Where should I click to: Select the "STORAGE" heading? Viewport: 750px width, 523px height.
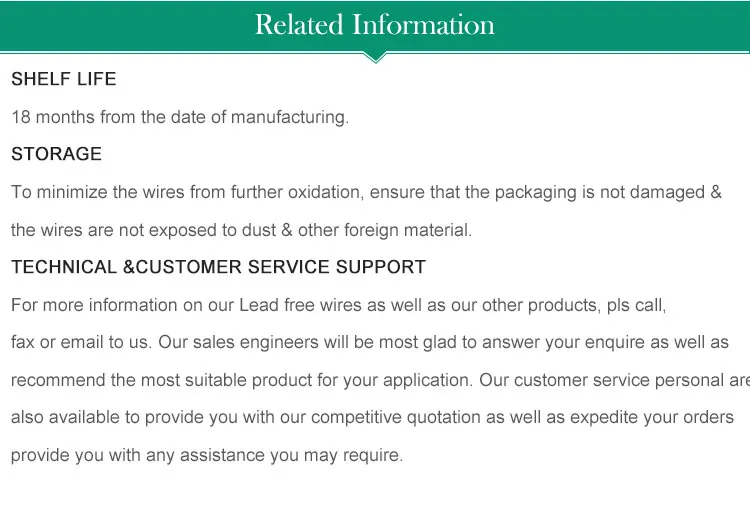[57, 154]
